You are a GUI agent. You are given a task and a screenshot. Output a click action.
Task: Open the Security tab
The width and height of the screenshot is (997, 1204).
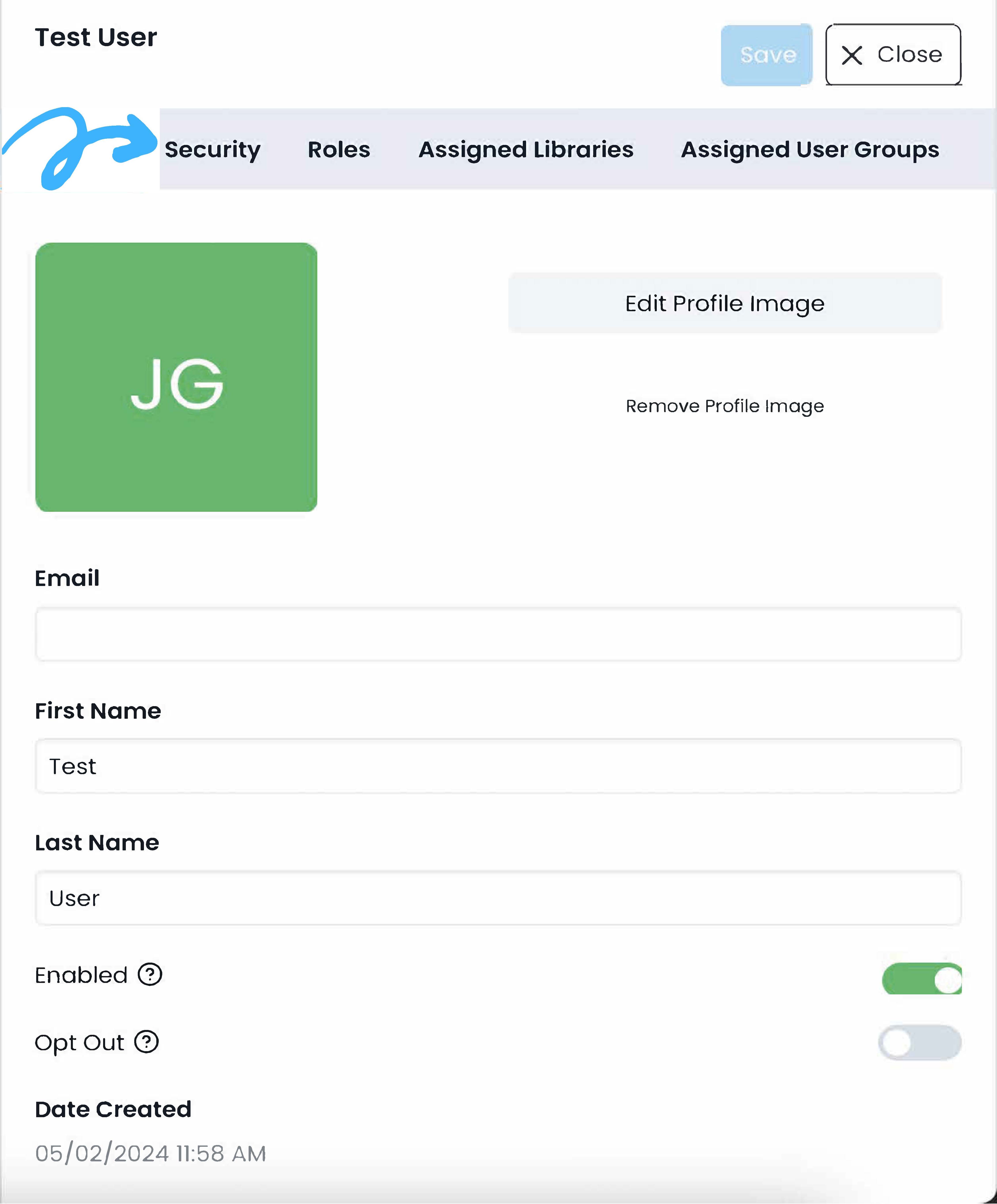pos(213,150)
